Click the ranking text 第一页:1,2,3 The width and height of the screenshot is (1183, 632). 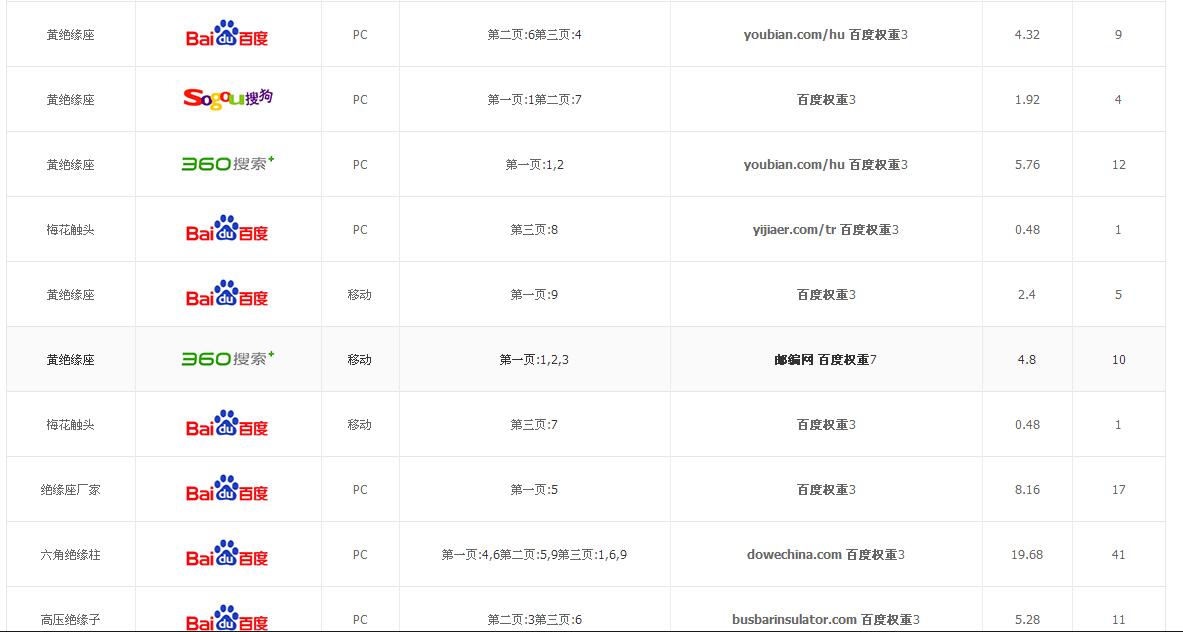(x=534, y=360)
